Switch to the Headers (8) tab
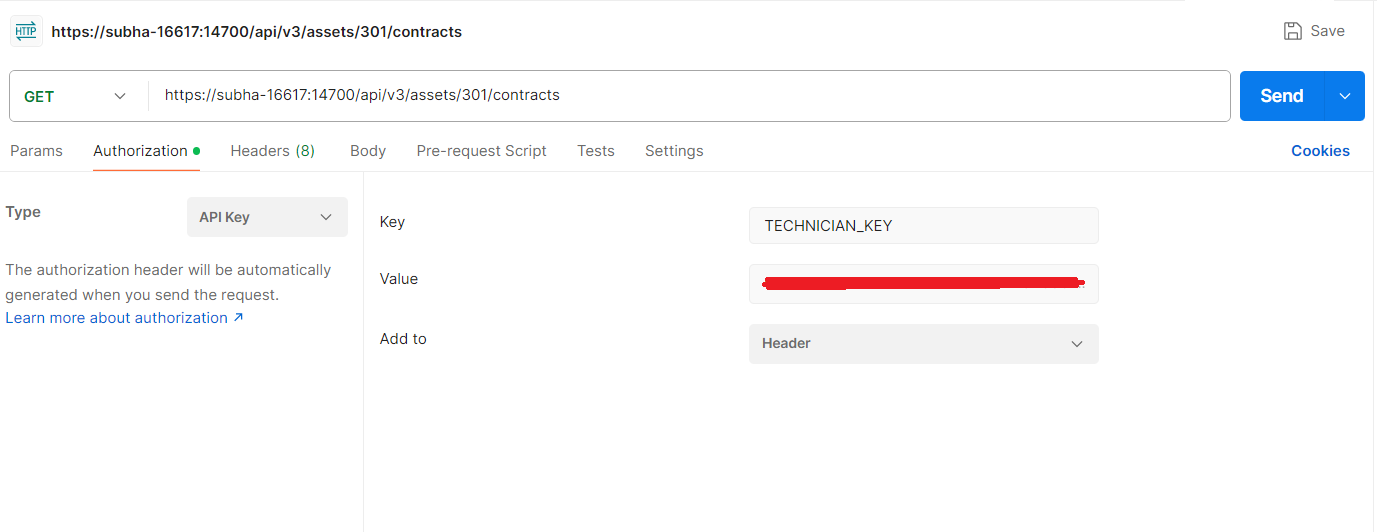Image resolution: width=1377 pixels, height=532 pixels. [272, 151]
